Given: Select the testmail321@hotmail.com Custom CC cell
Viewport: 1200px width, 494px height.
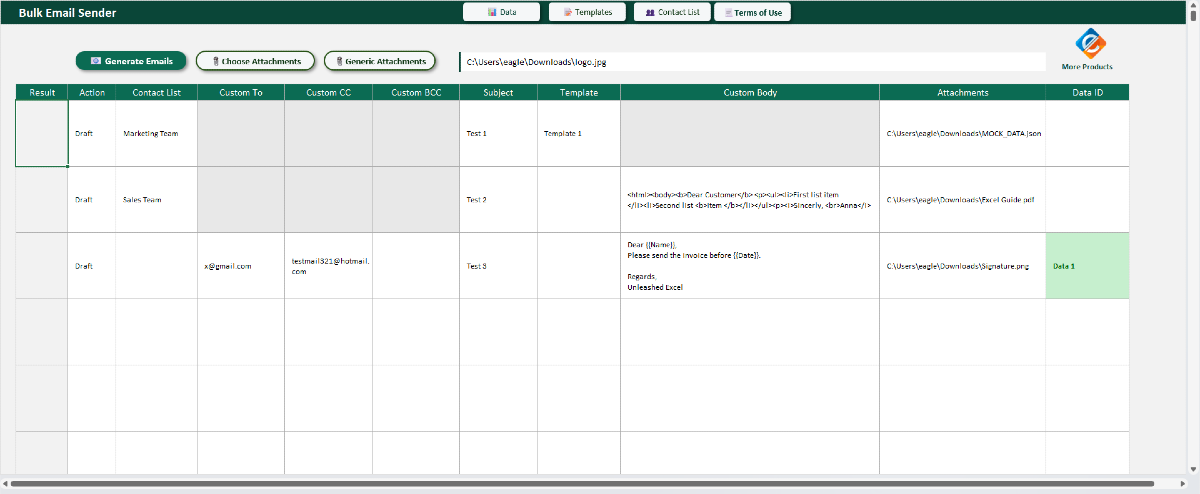Looking at the screenshot, I should click(x=328, y=266).
